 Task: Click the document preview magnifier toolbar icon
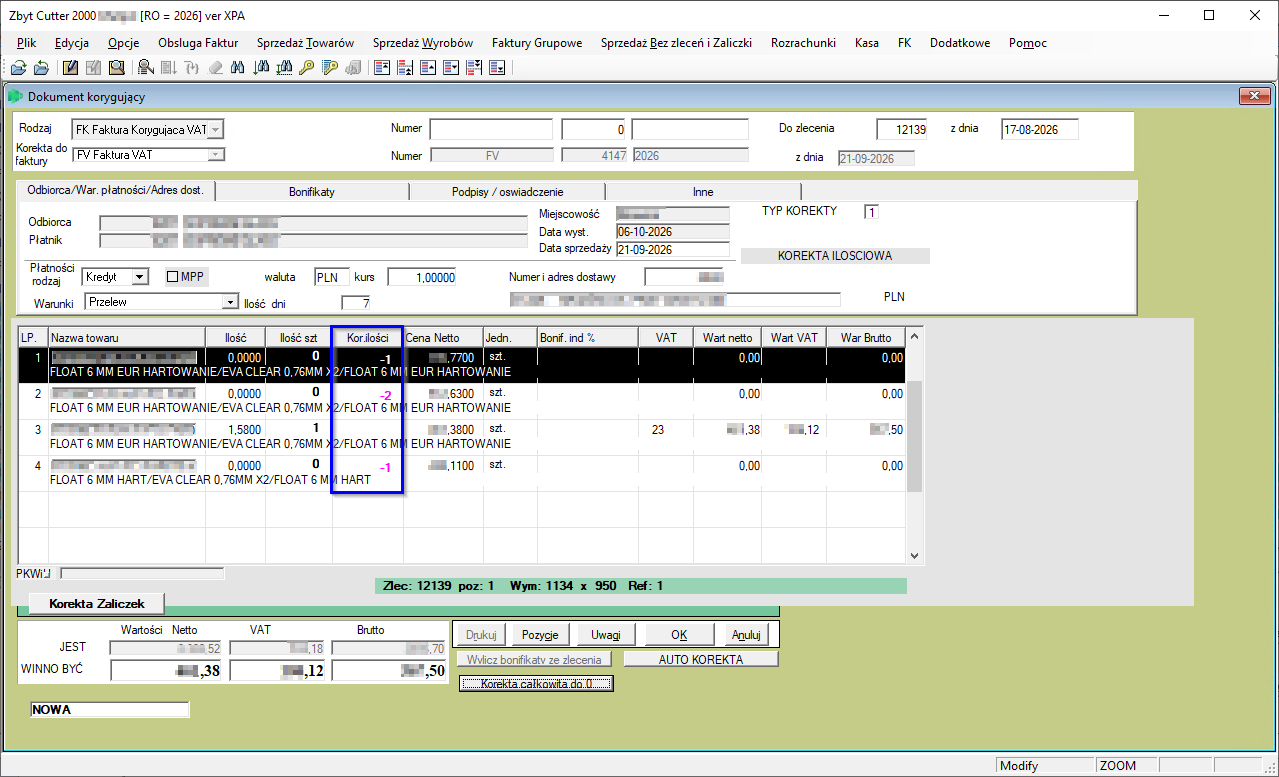tap(117, 68)
